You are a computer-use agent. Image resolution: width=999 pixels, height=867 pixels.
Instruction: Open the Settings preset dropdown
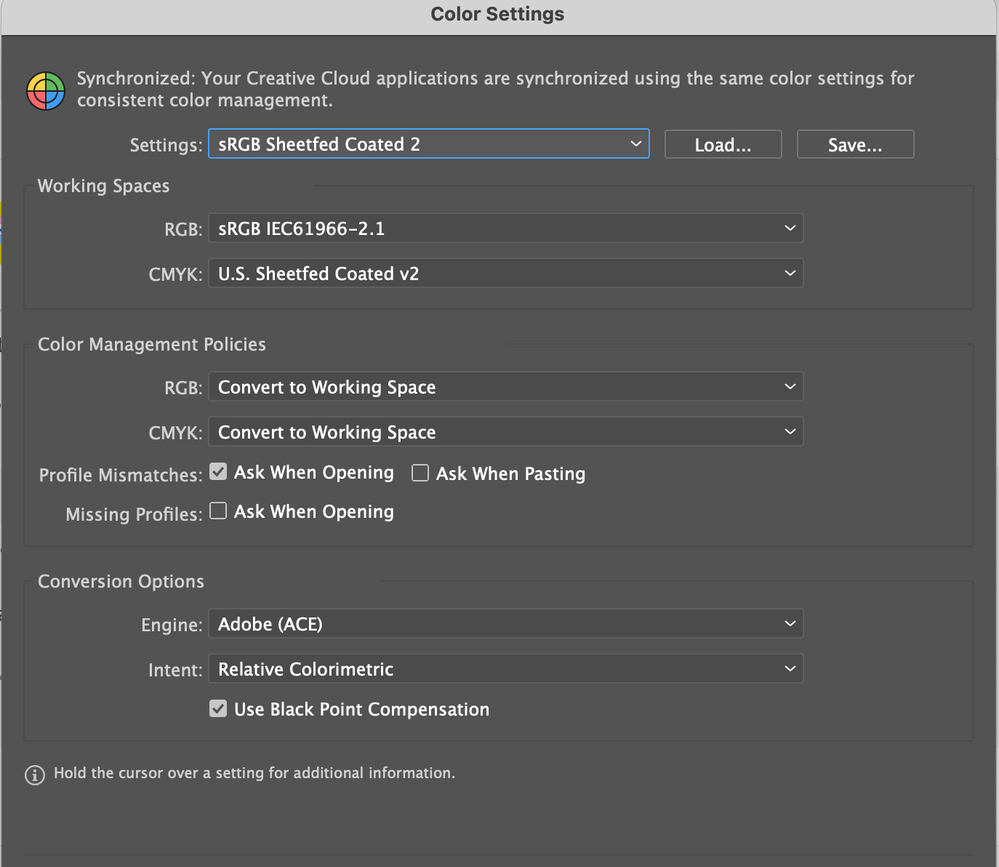coord(428,144)
